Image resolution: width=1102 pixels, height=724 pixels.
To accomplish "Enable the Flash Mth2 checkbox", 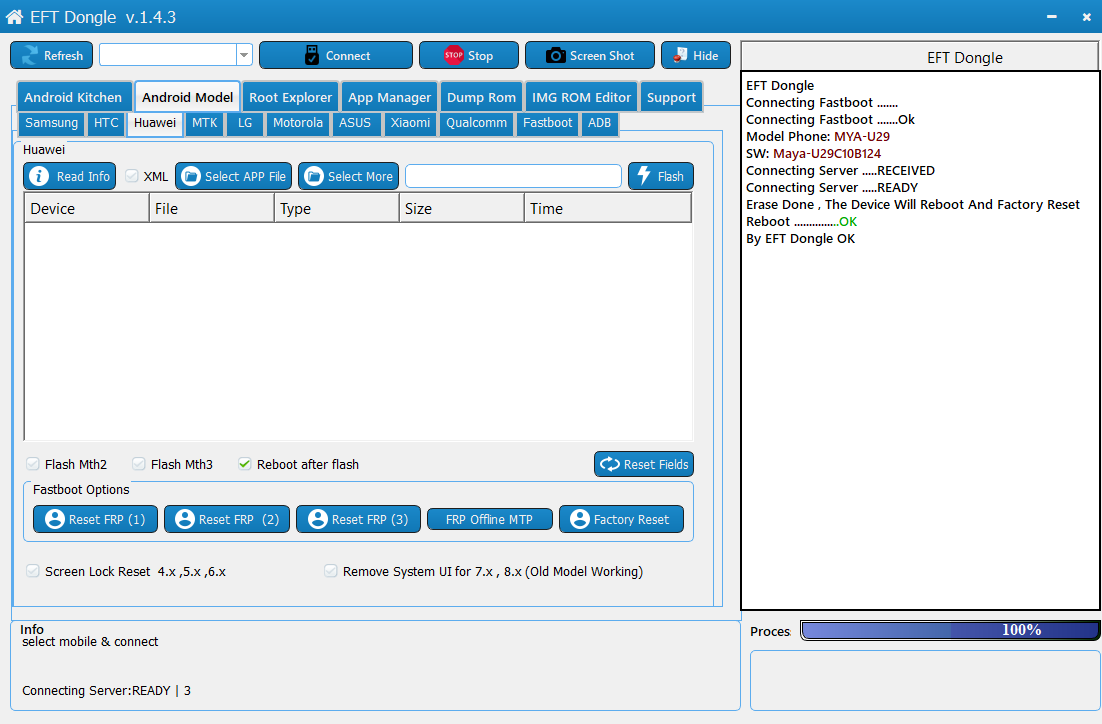I will tap(33, 464).
